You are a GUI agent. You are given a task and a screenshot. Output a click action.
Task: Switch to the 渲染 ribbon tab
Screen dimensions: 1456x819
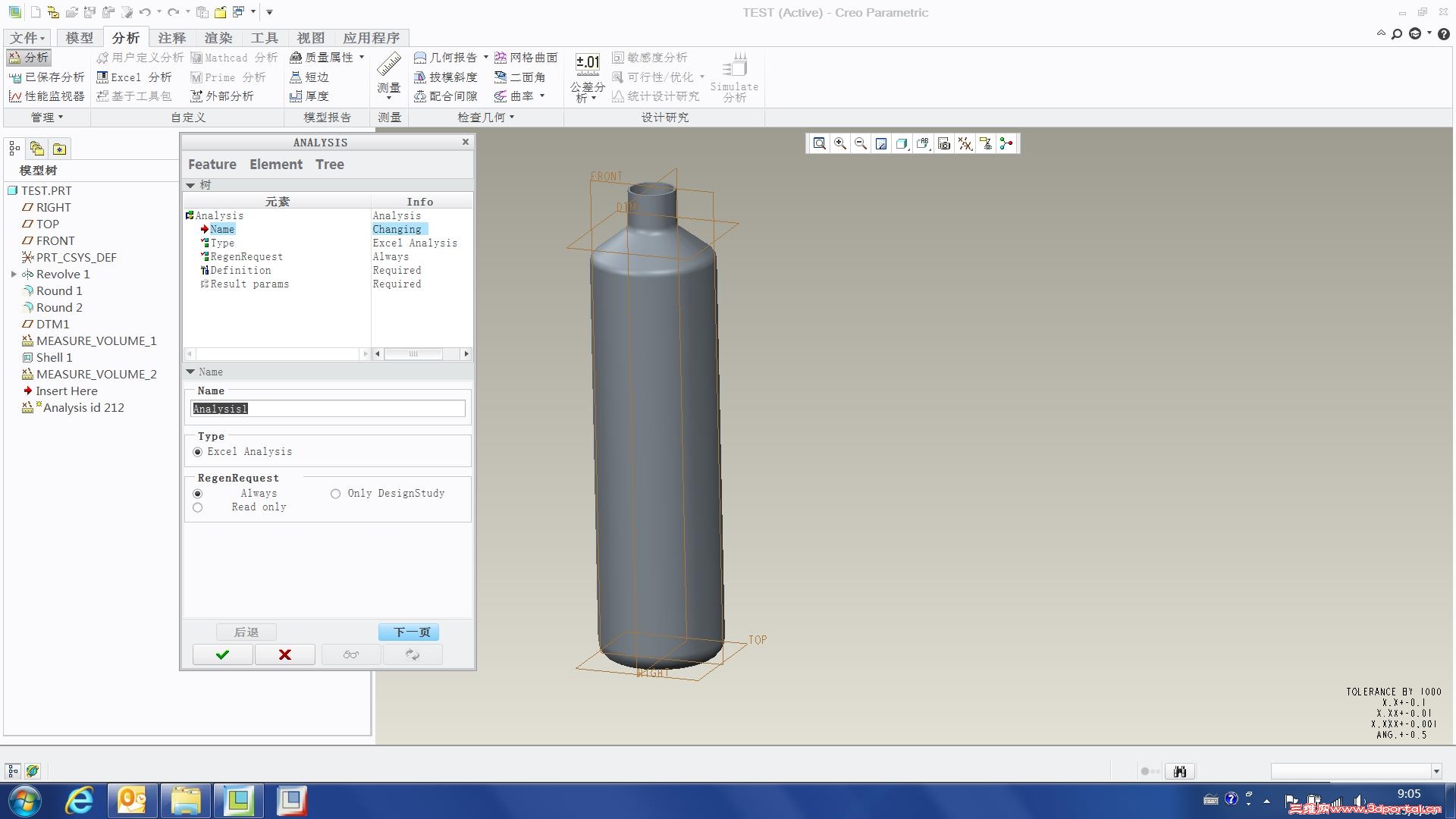(218, 38)
